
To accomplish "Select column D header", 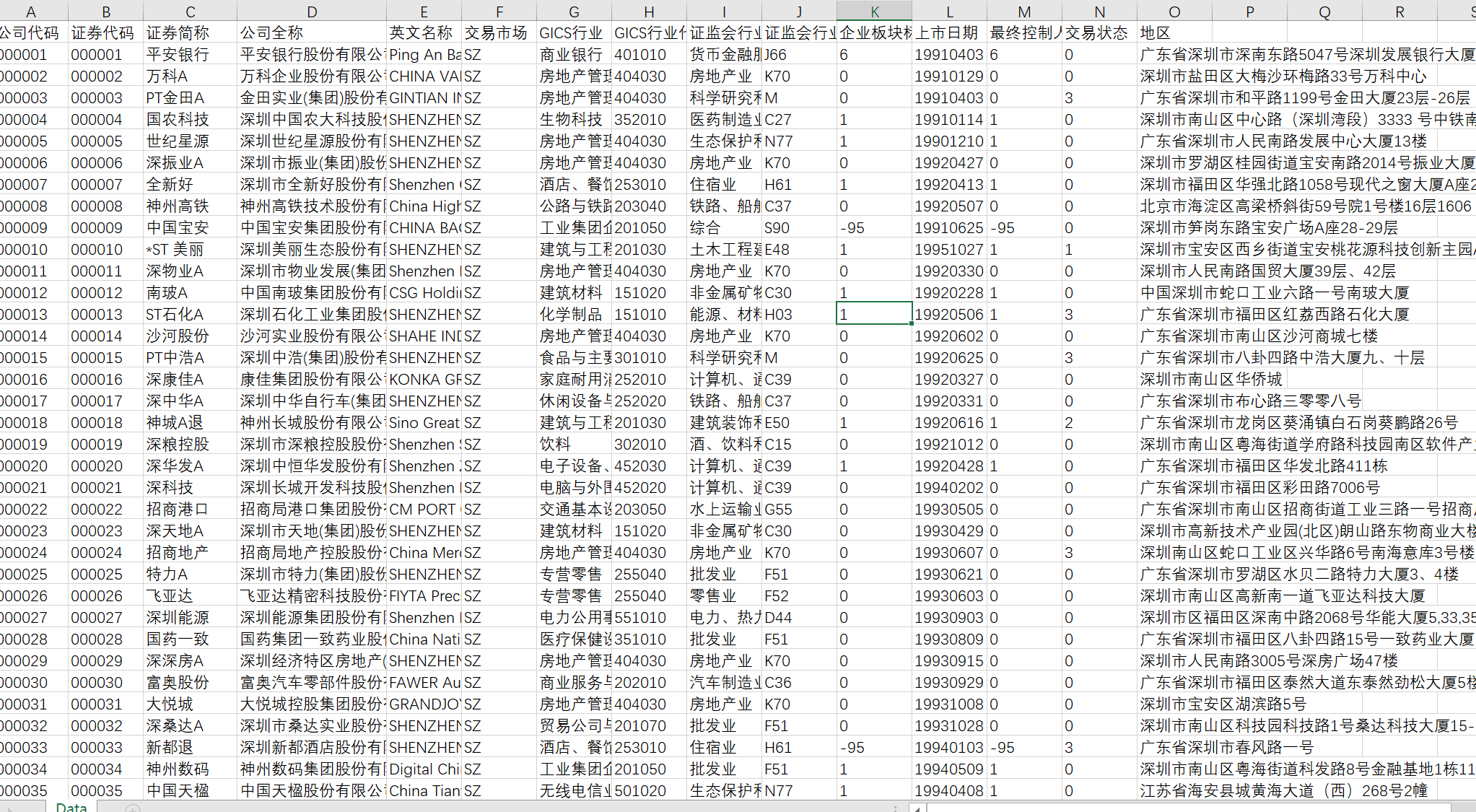I will [312, 11].
